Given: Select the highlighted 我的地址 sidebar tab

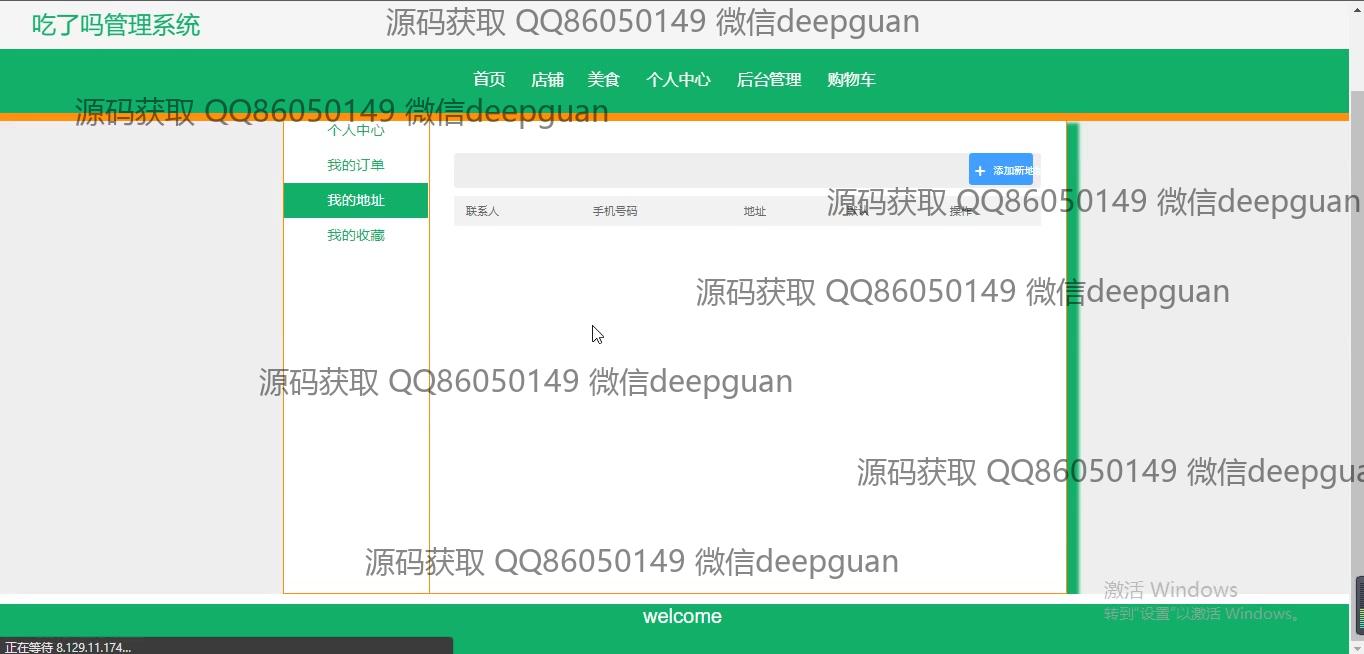Looking at the screenshot, I should tap(356, 200).
